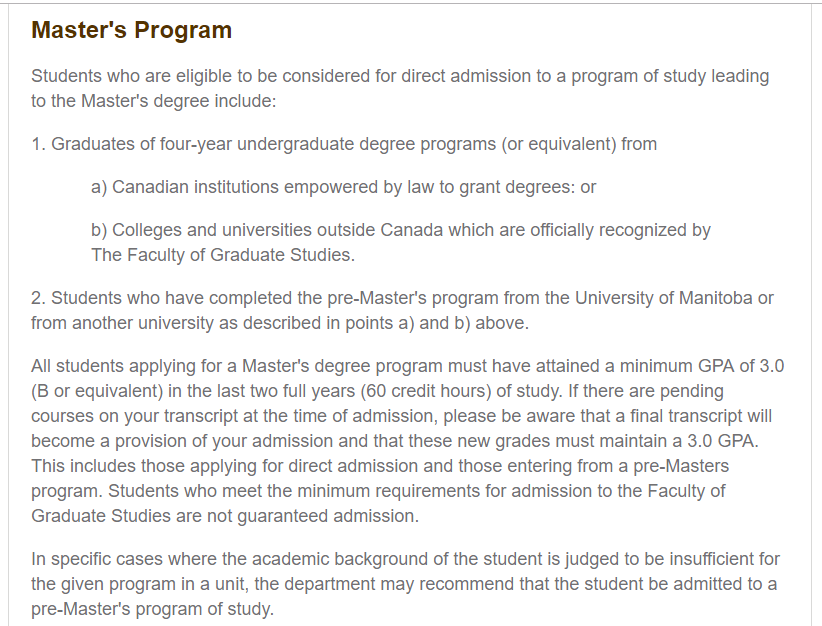
Task: Click the line starting "the given program in a unit"
Action: (404, 583)
